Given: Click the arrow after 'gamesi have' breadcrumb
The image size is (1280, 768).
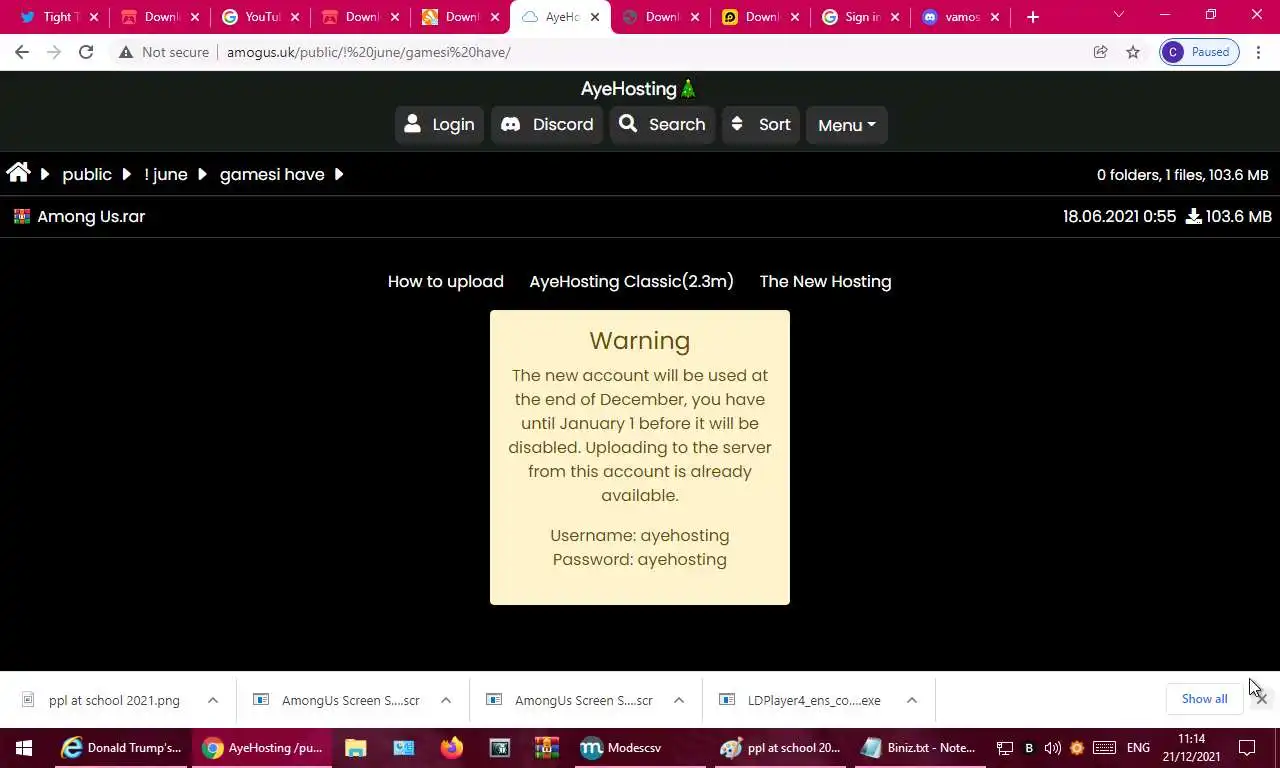Looking at the screenshot, I should tap(339, 174).
